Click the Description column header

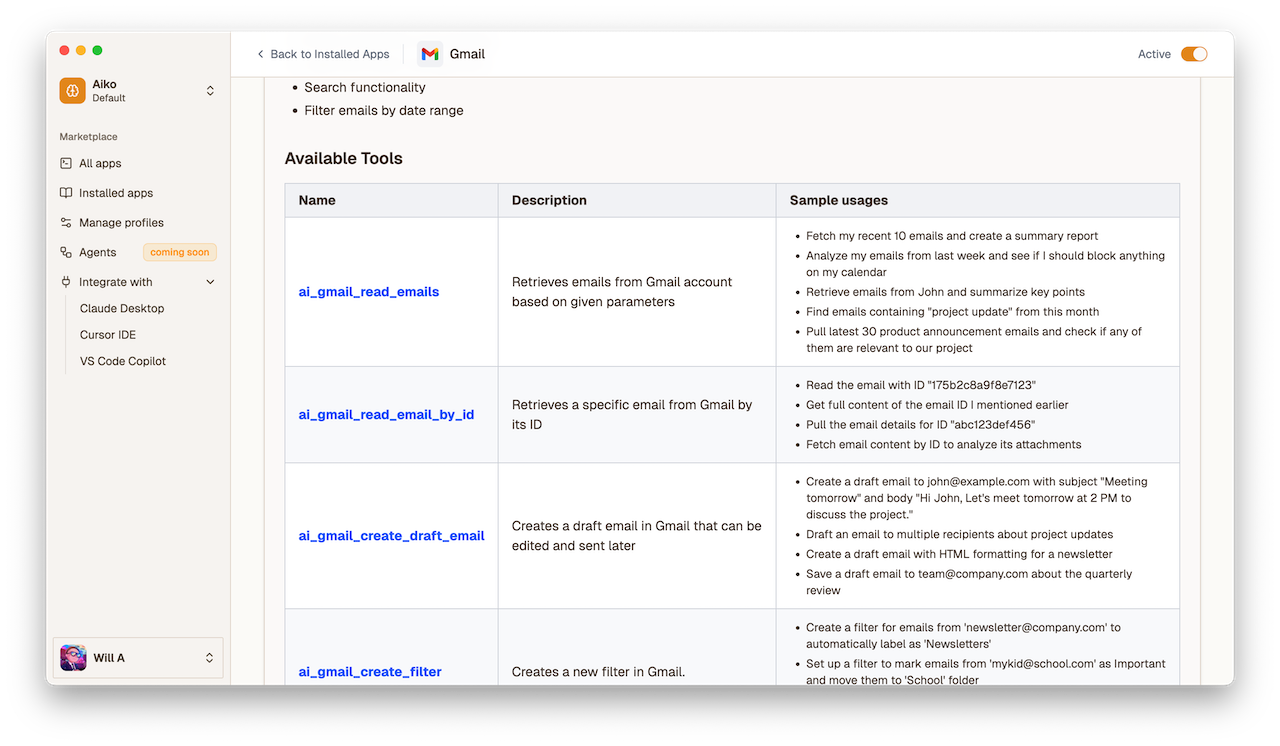tap(549, 200)
